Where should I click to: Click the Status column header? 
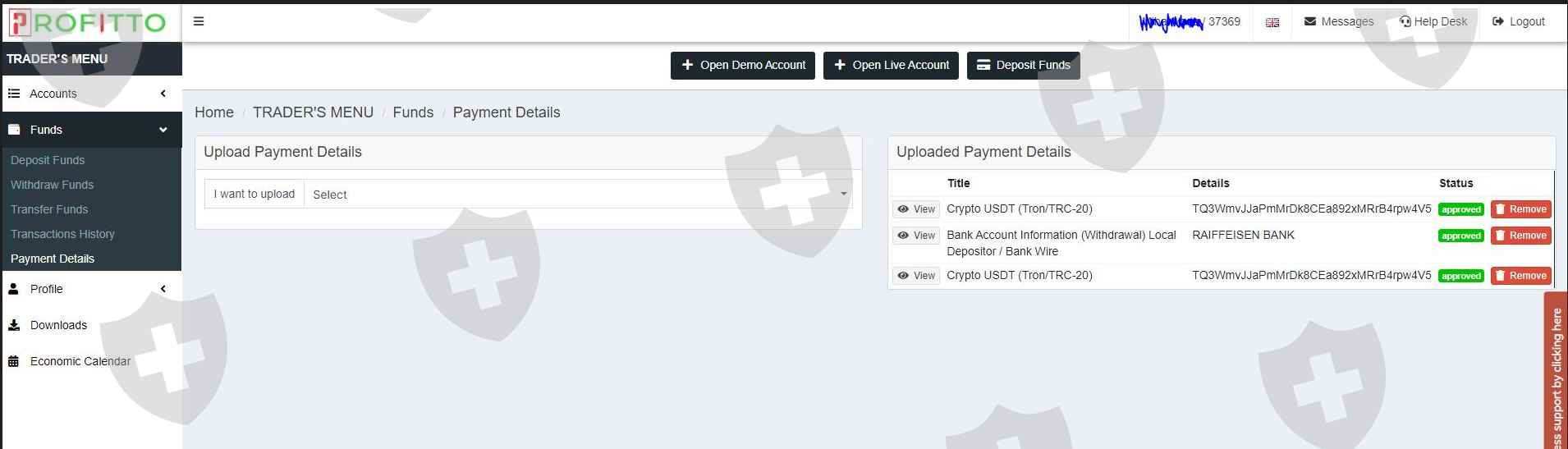[1456, 183]
